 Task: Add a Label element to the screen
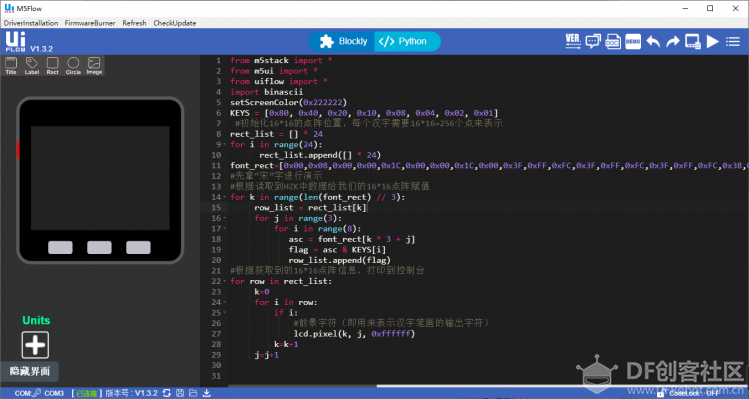click(32, 65)
